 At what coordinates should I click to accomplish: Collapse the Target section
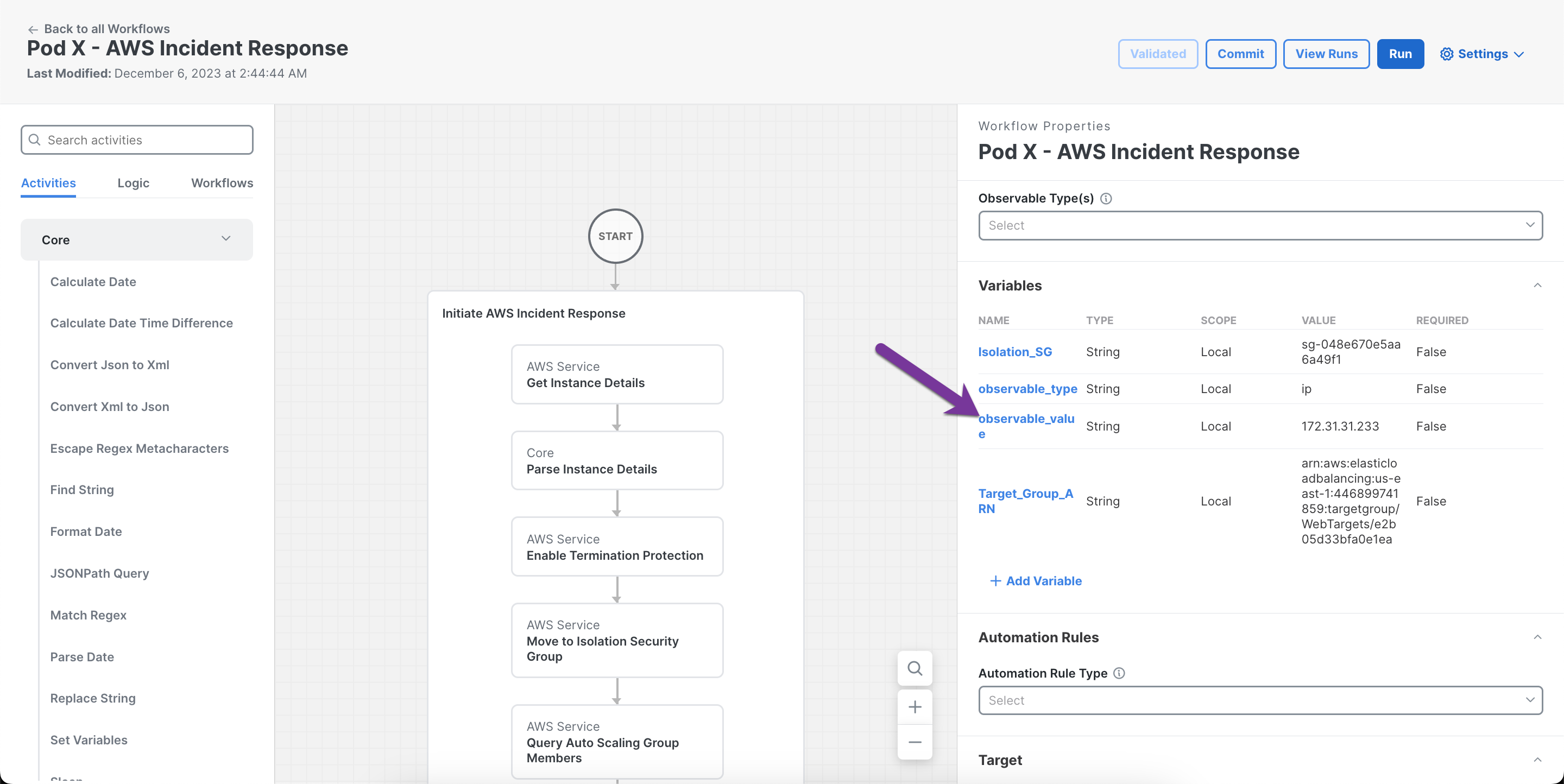coord(1537,760)
